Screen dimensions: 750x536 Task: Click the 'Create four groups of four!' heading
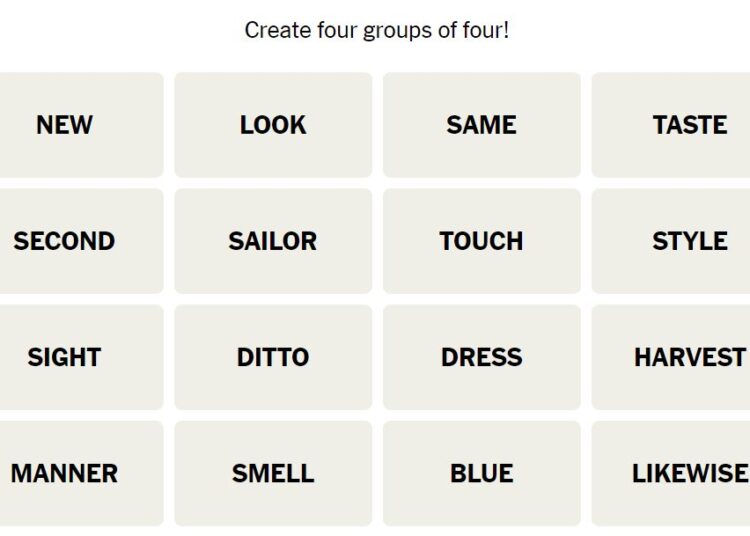tap(377, 31)
